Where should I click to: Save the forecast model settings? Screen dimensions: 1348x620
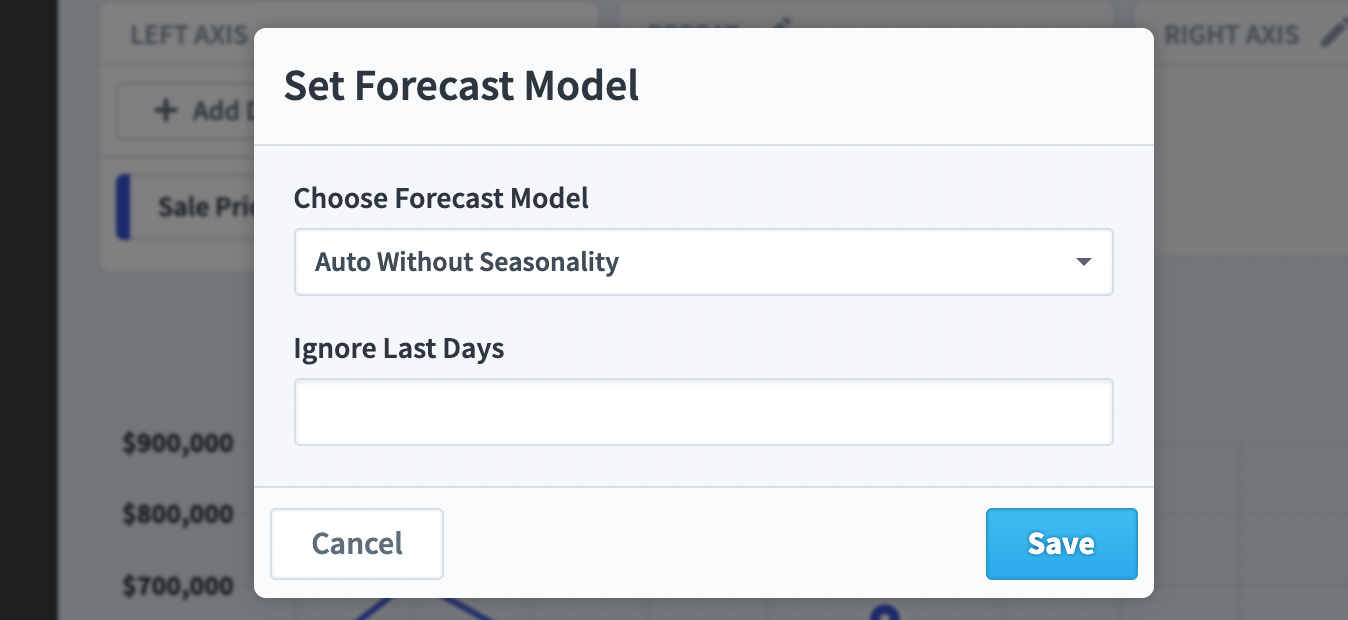tap(1061, 544)
